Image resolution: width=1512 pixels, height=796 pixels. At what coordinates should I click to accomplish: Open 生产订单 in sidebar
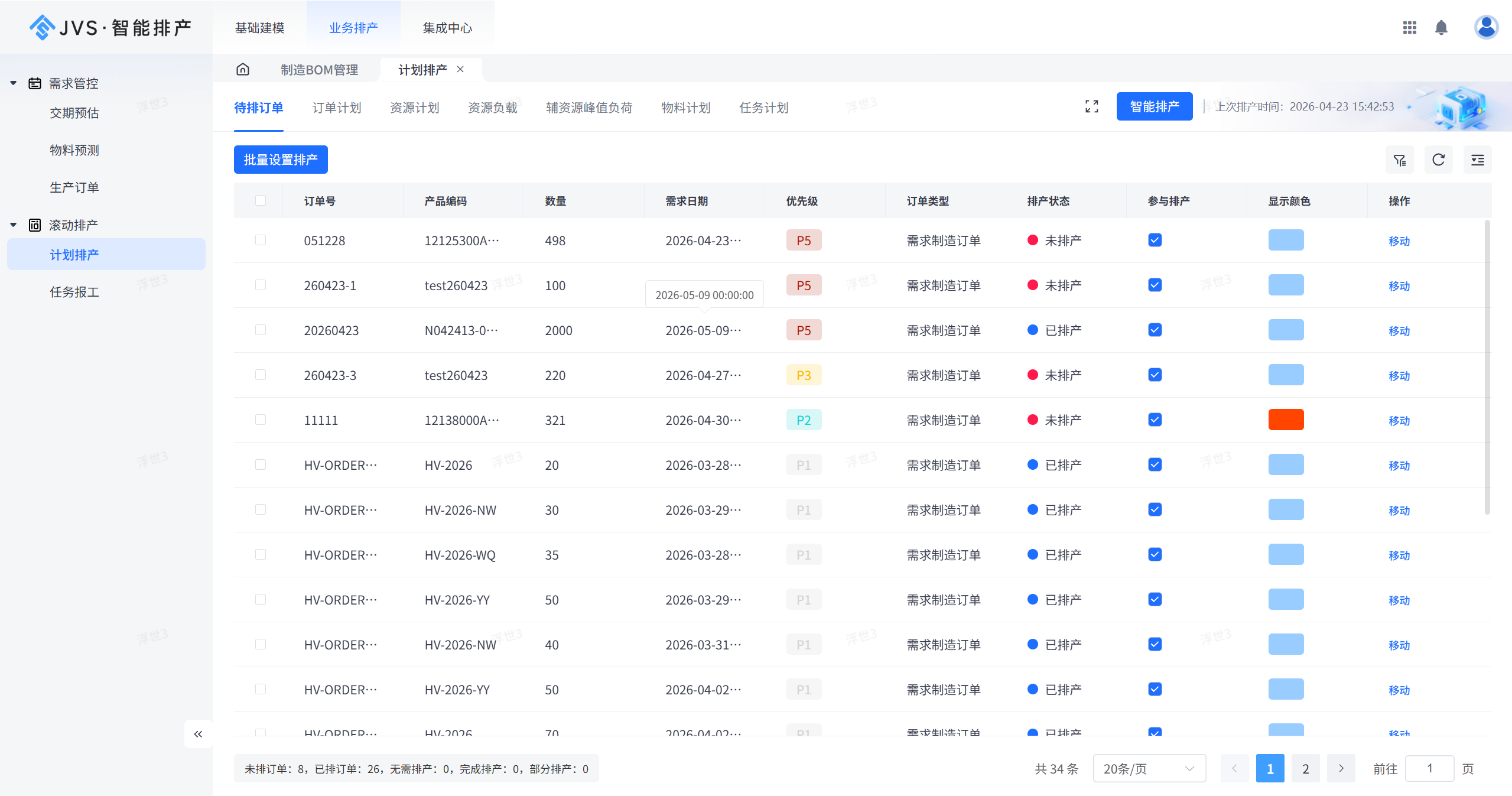coord(74,187)
